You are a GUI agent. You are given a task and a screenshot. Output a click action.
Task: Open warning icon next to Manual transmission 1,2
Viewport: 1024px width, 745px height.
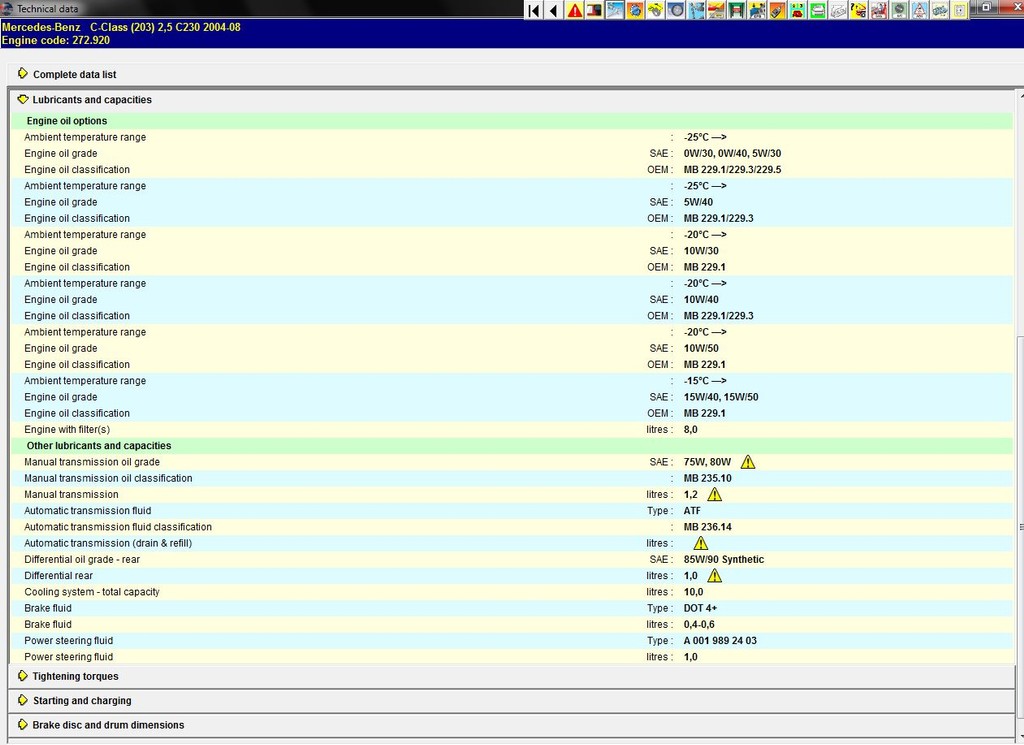tap(714, 494)
